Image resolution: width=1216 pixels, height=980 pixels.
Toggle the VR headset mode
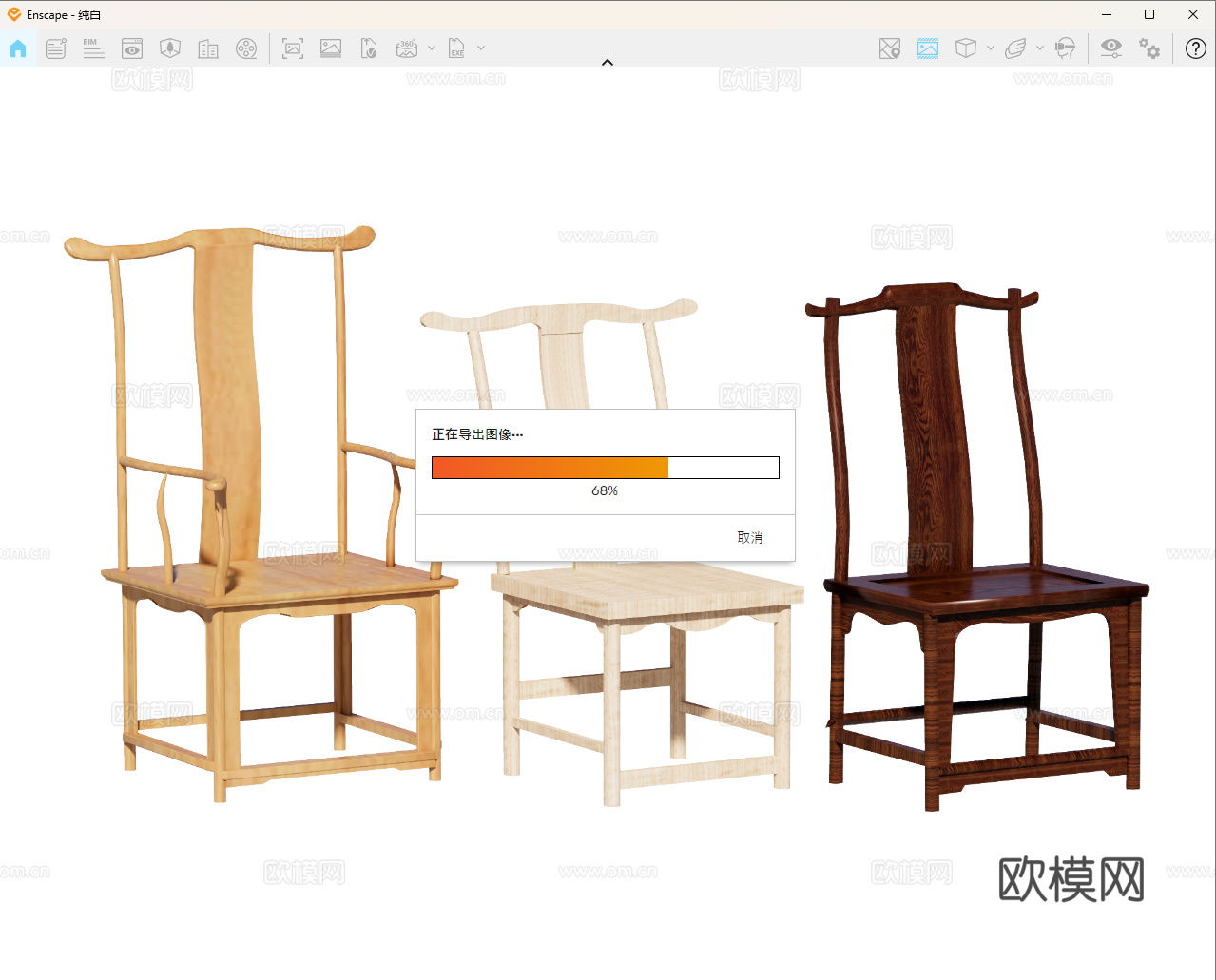pos(1066,48)
